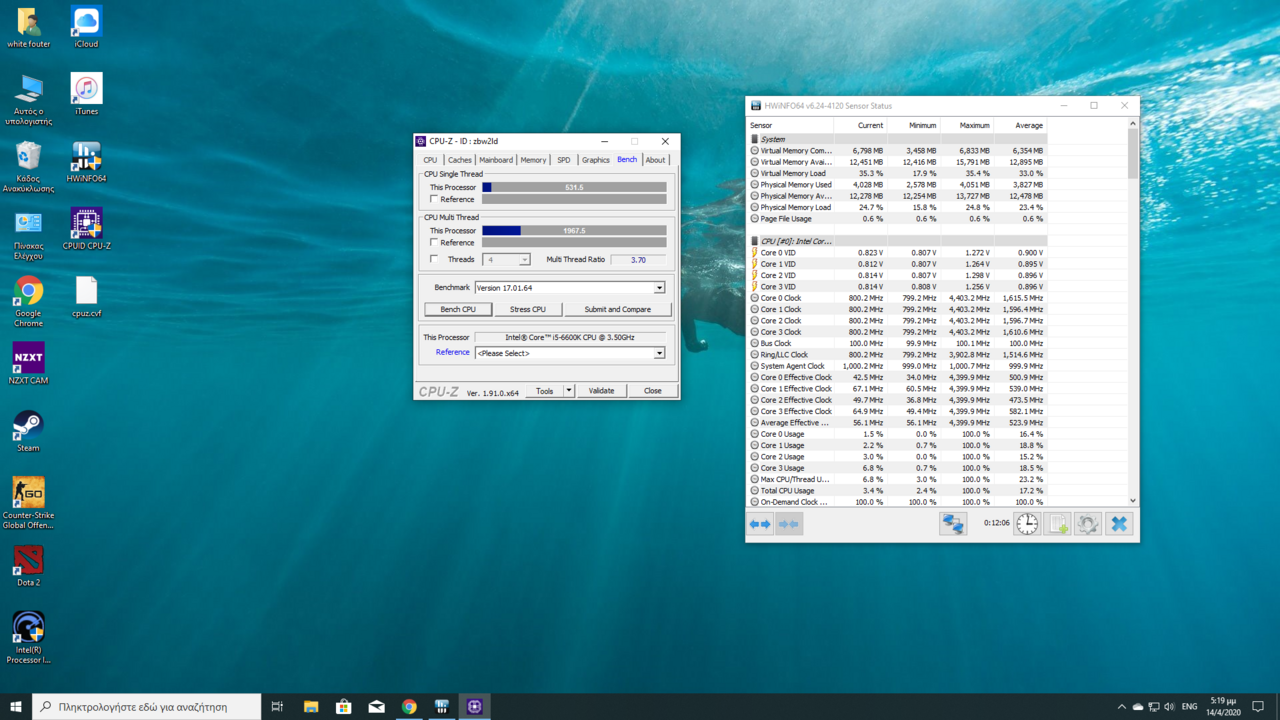The image size is (1280, 720).
Task: Close sensors with the blue X button
Action: [1119, 524]
